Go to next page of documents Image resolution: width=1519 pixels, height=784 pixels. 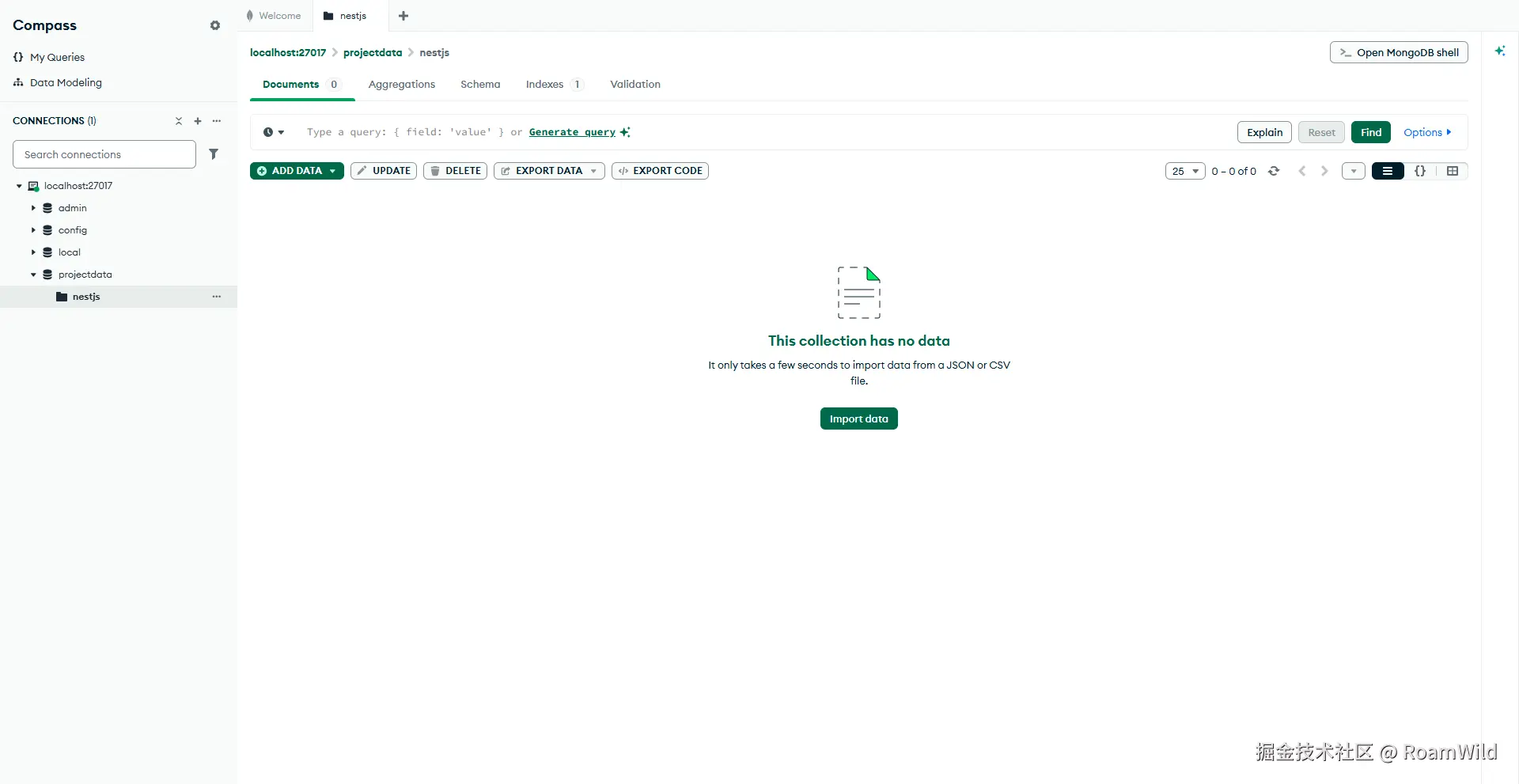pos(1324,171)
